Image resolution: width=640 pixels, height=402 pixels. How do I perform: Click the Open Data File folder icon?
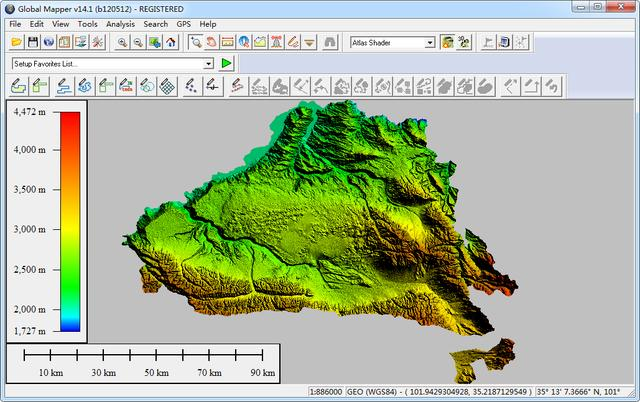pos(17,43)
